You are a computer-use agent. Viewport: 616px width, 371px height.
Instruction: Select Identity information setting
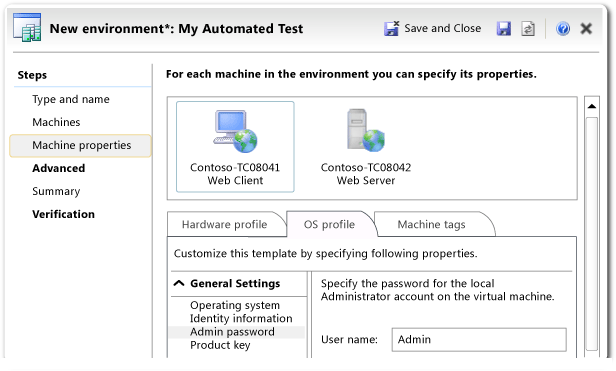pos(241,318)
